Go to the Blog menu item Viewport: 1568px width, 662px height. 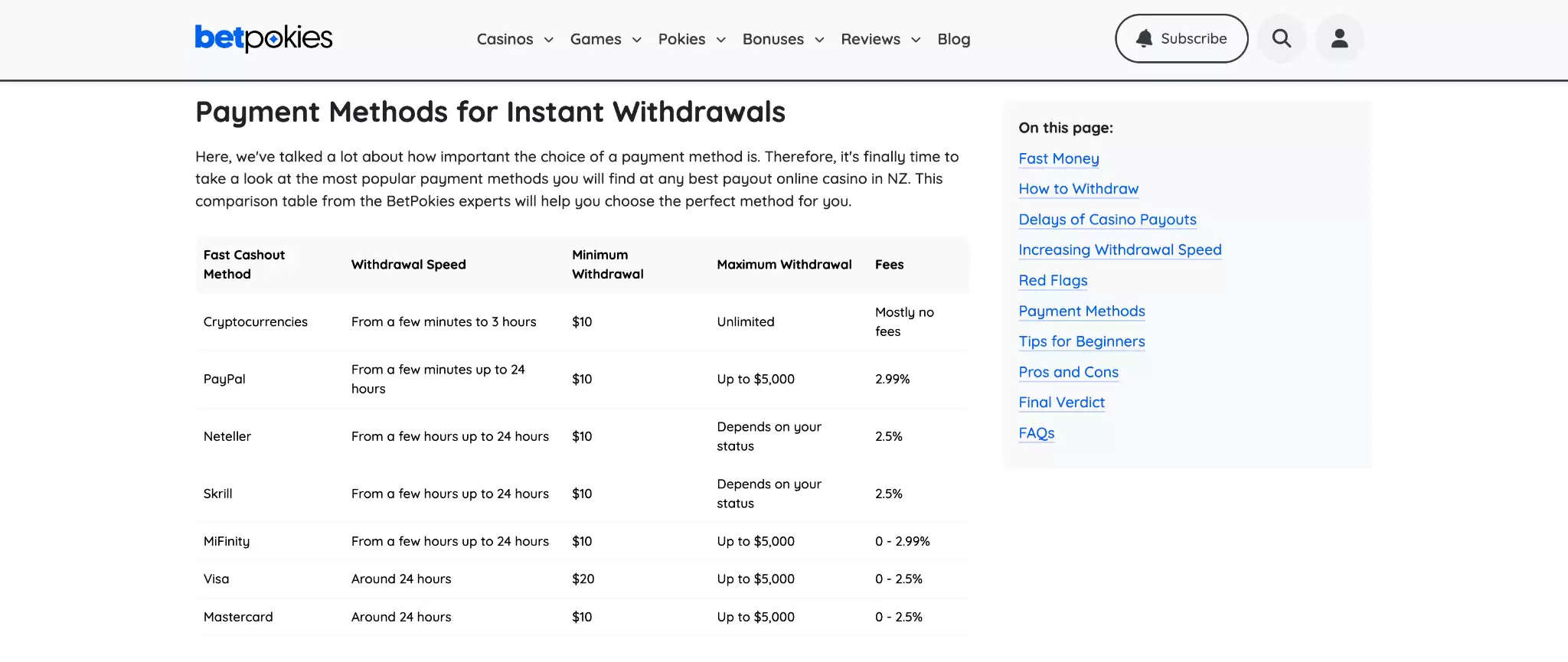(x=953, y=39)
